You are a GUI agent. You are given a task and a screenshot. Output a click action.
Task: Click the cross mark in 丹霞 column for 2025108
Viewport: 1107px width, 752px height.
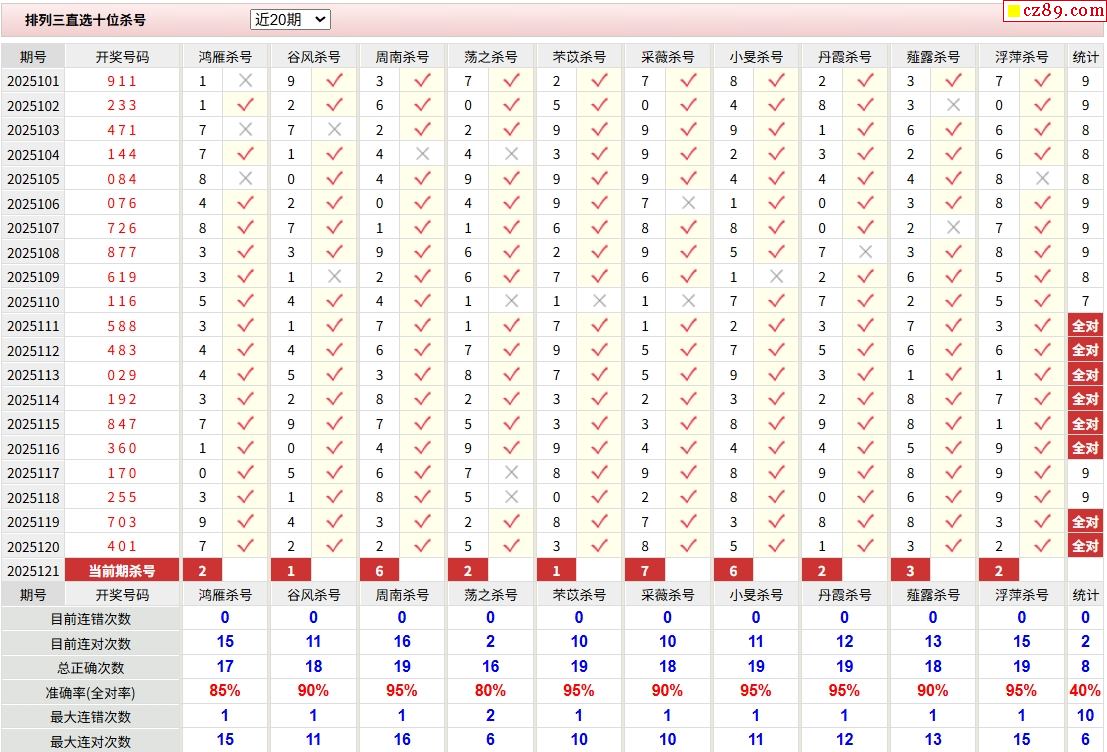click(x=865, y=252)
